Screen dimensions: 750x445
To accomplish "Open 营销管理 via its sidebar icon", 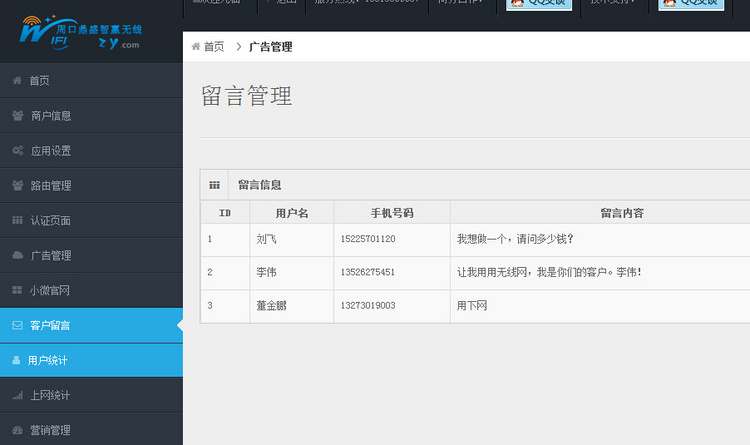I will tap(18, 430).
